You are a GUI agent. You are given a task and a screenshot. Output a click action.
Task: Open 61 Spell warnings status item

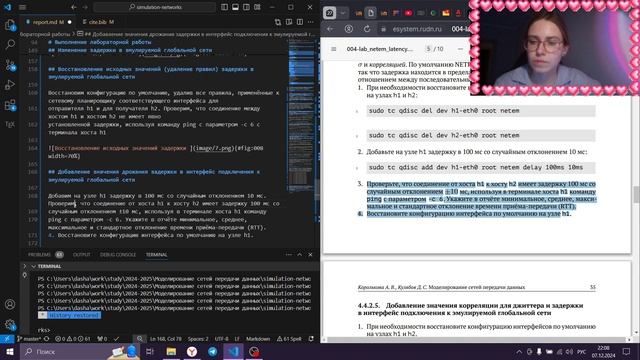pyautogui.click(x=289, y=339)
